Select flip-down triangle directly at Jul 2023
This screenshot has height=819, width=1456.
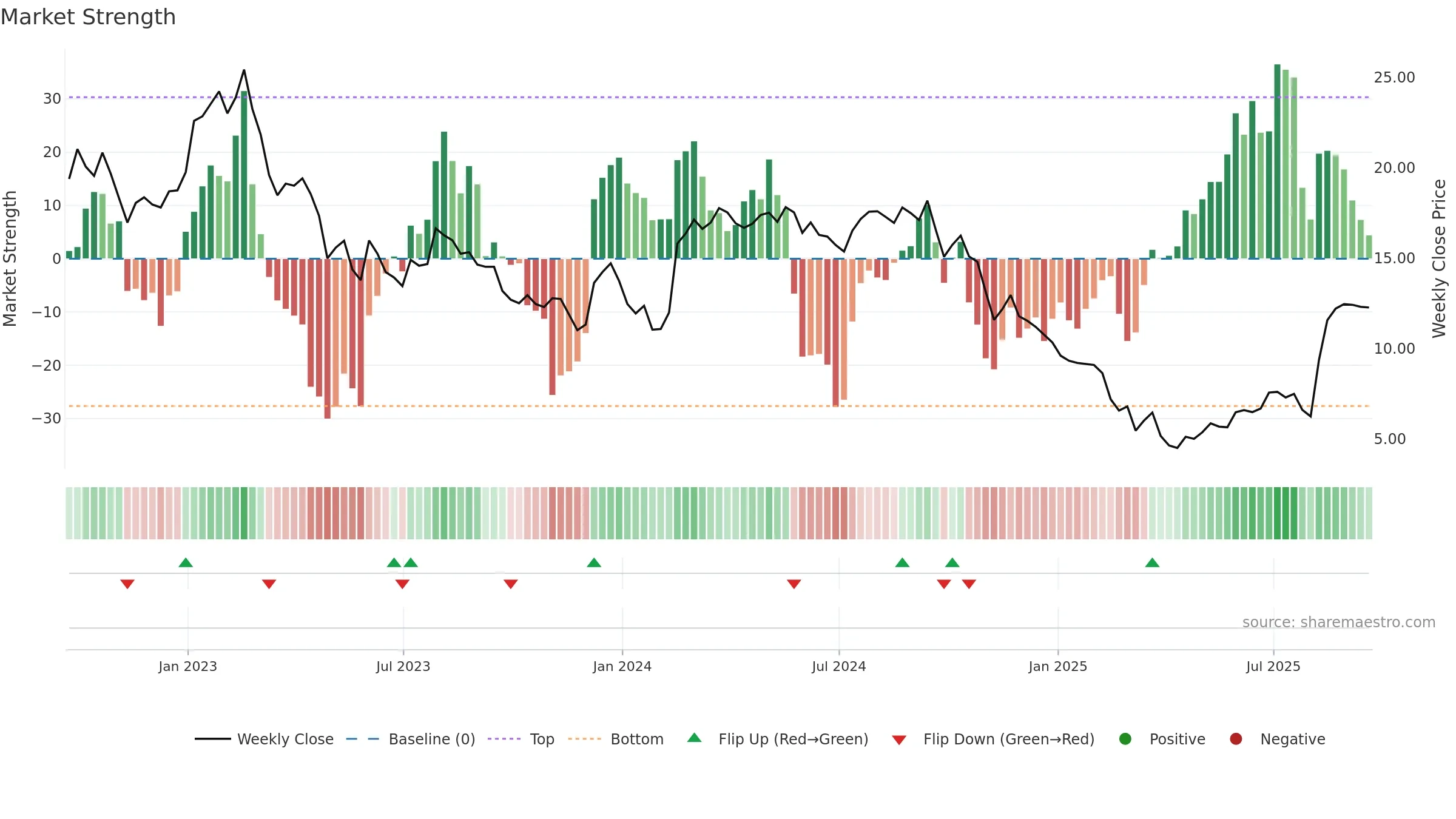tap(402, 584)
